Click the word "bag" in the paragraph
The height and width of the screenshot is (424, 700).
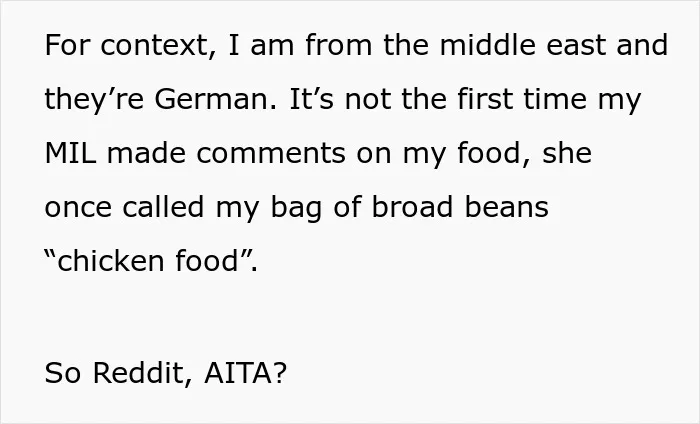pos(296,208)
